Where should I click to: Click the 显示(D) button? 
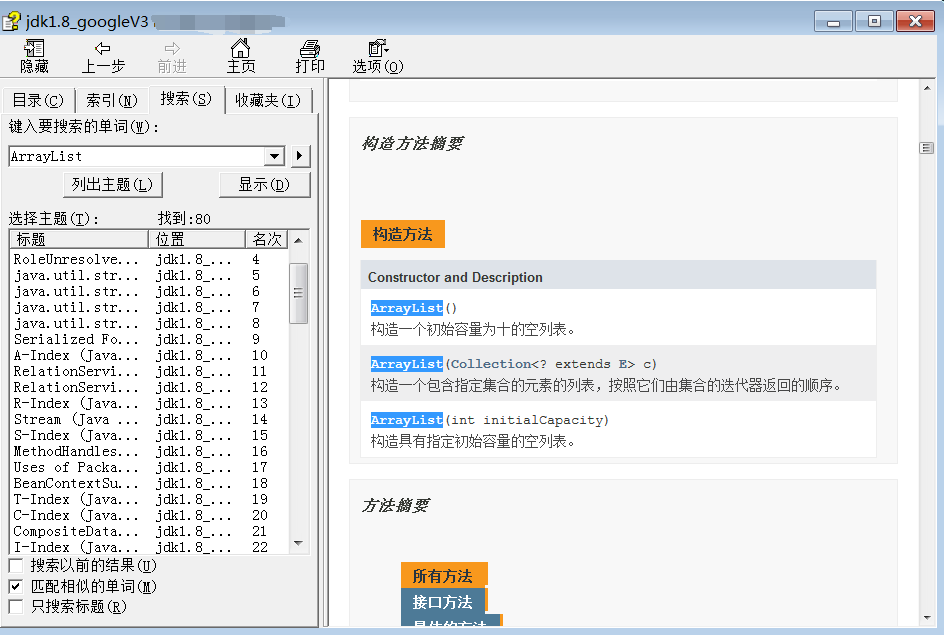point(264,185)
